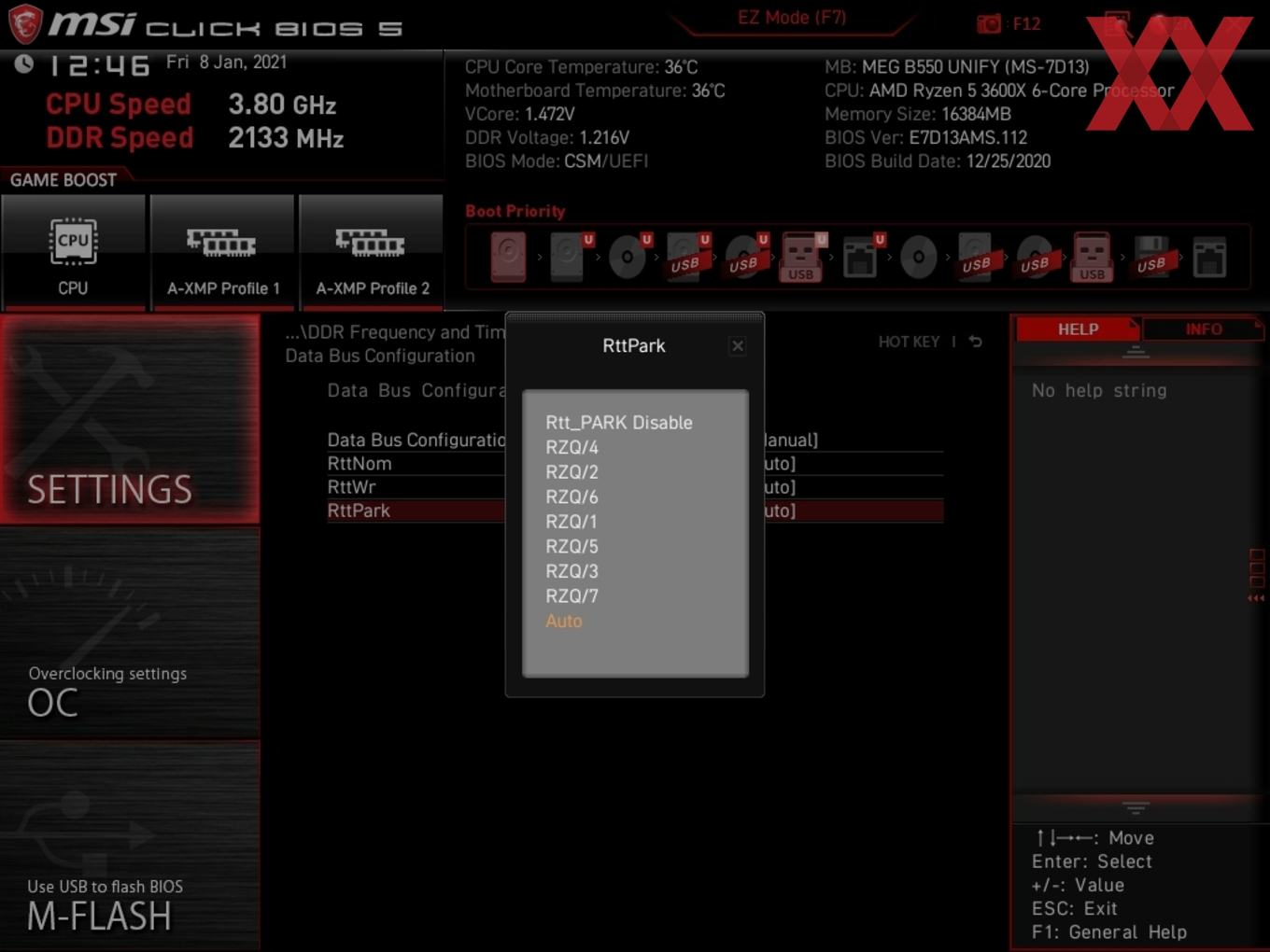Select the Data Bus Configuration setting row
Viewport: 1270px width, 952px height.
tap(635, 440)
